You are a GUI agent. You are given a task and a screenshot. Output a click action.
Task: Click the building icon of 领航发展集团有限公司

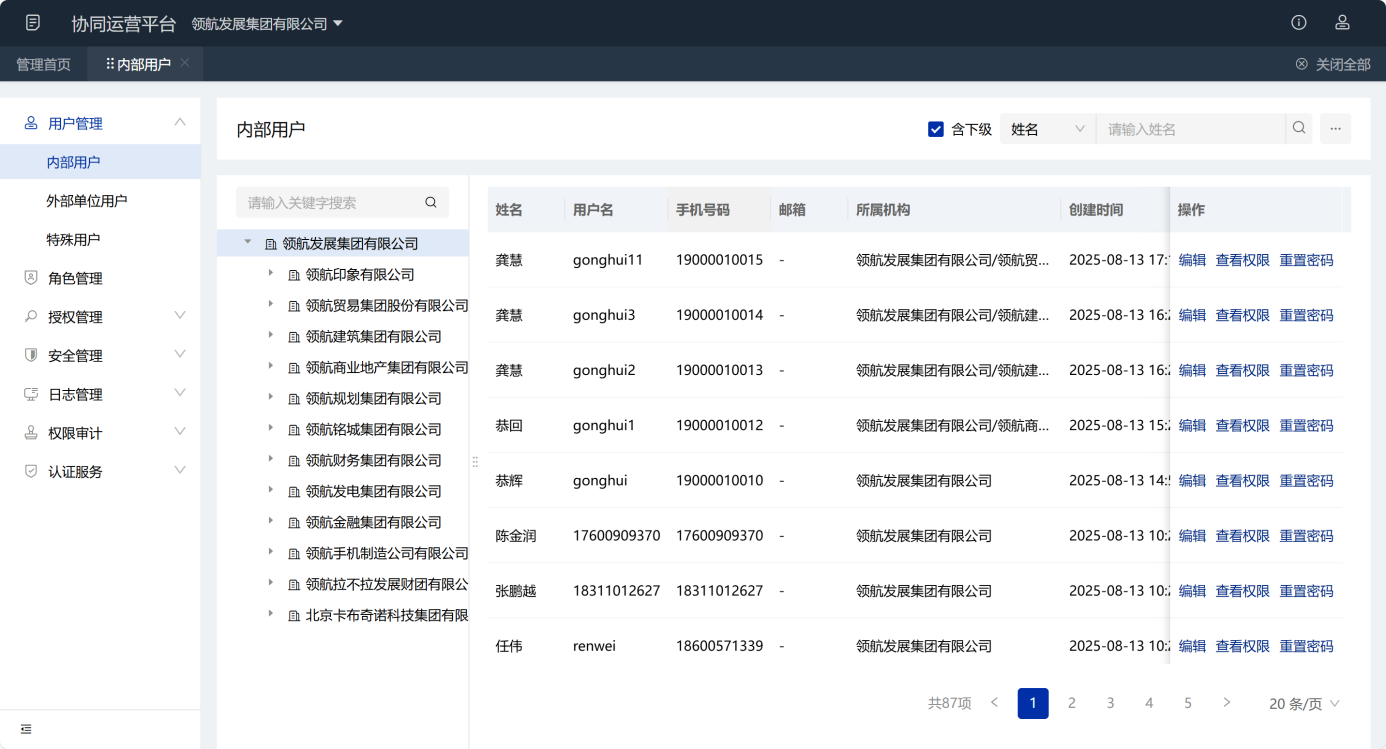pos(271,244)
